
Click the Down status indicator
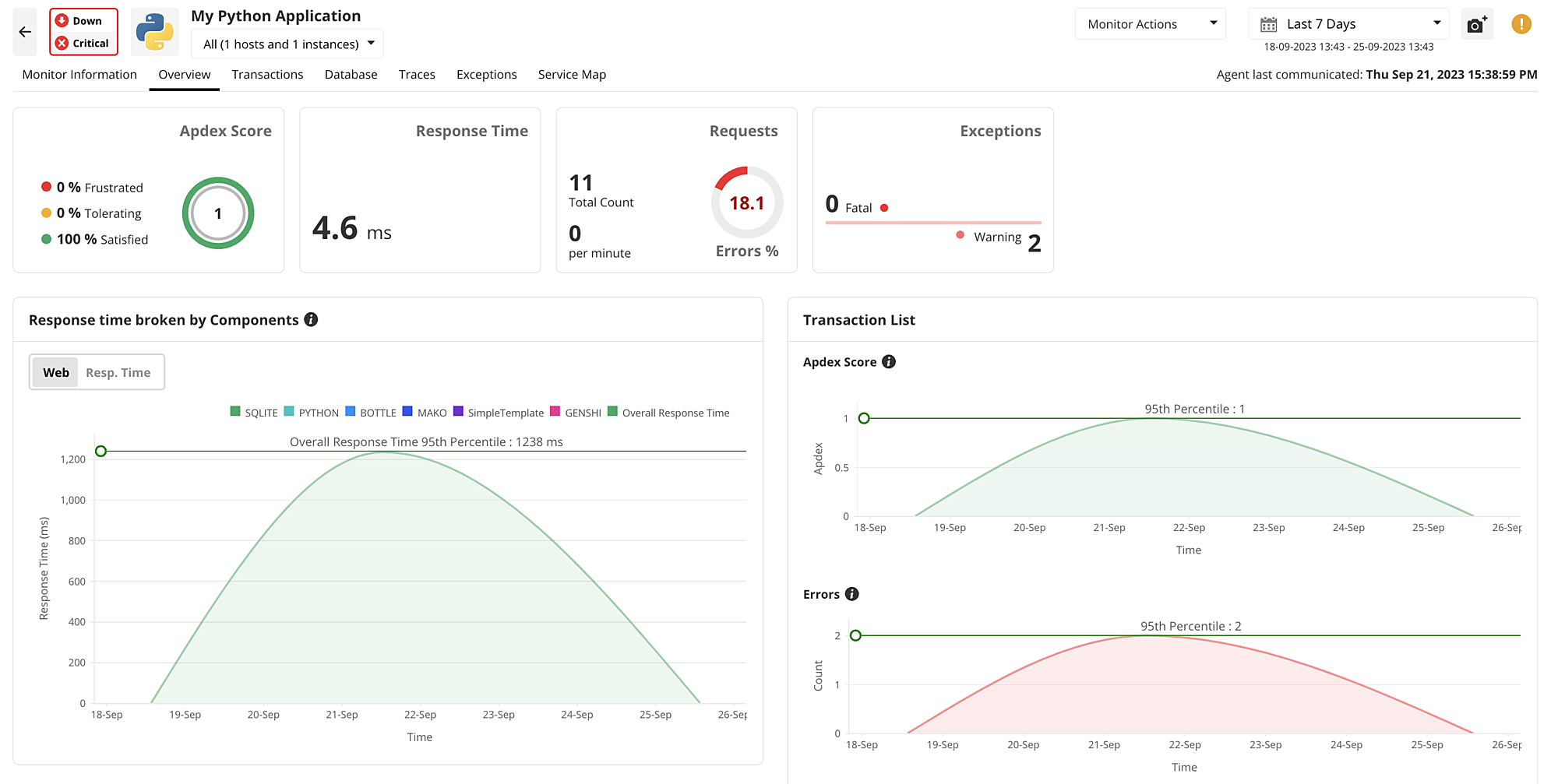tap(83, 20)
